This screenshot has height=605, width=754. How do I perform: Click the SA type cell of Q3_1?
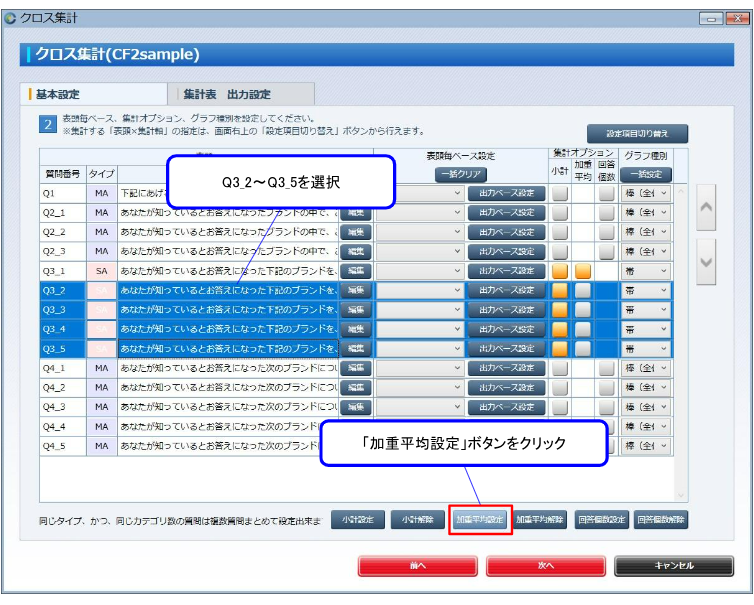101,271
